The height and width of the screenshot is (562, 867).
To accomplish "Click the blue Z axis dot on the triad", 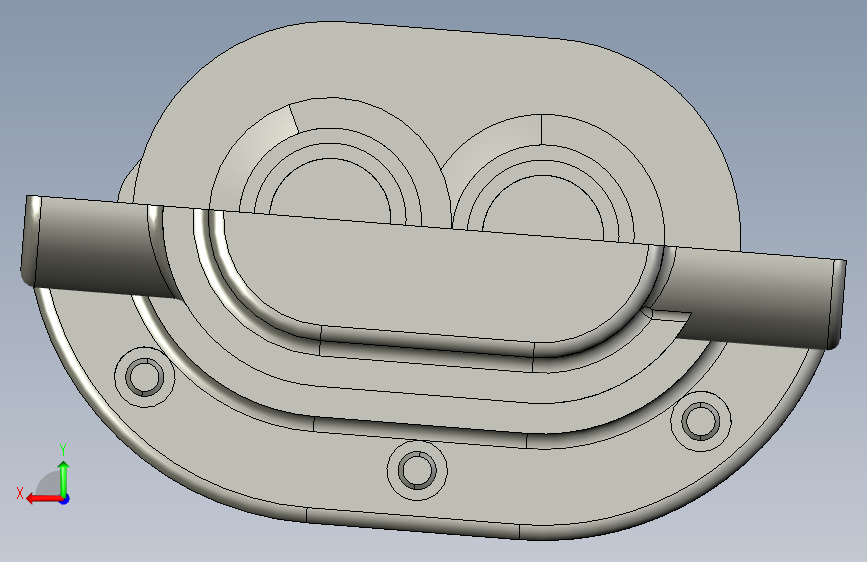I will [x=65, y=499].
